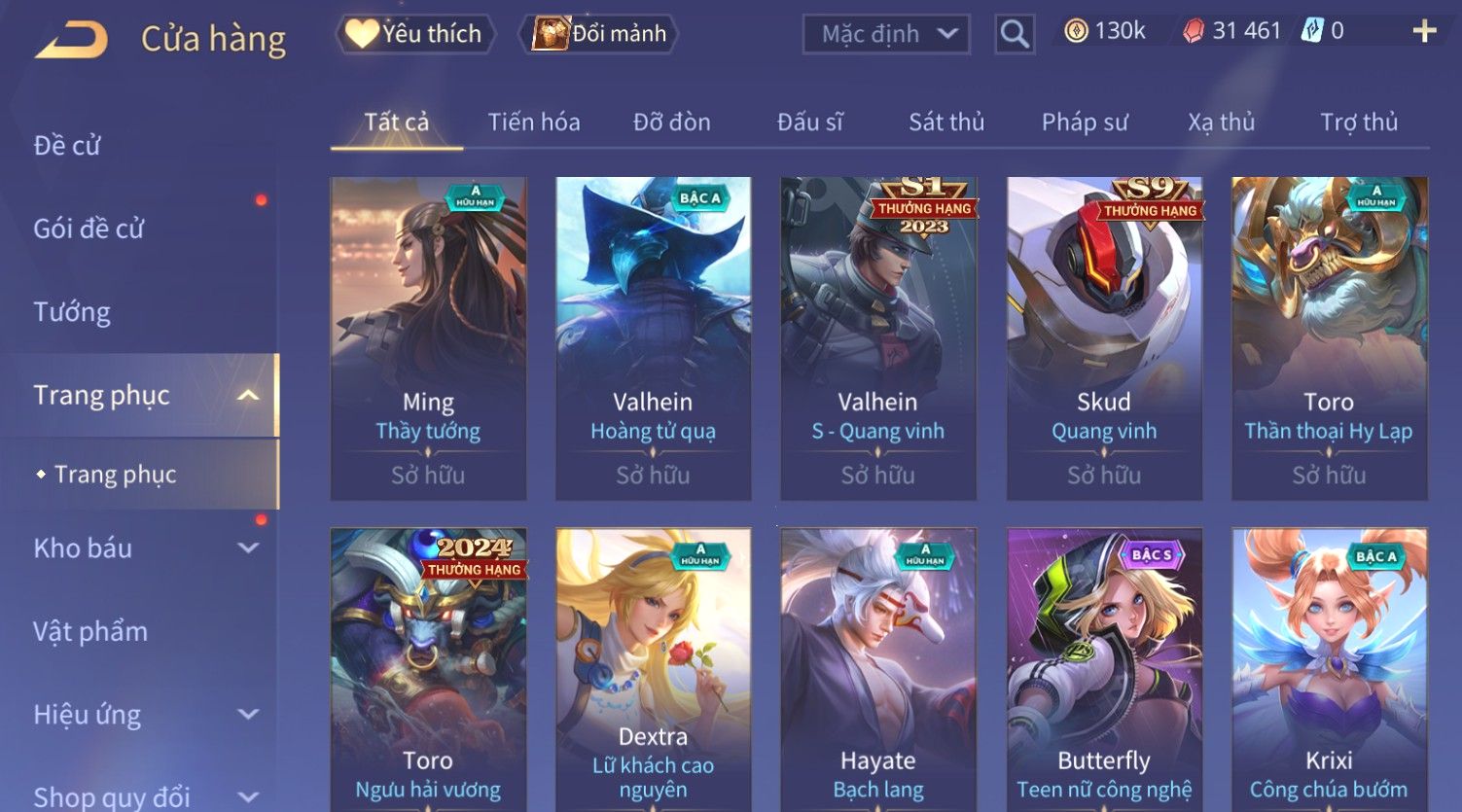Click the blue voucher currency icon
1462x812 pixels.
1312,31
